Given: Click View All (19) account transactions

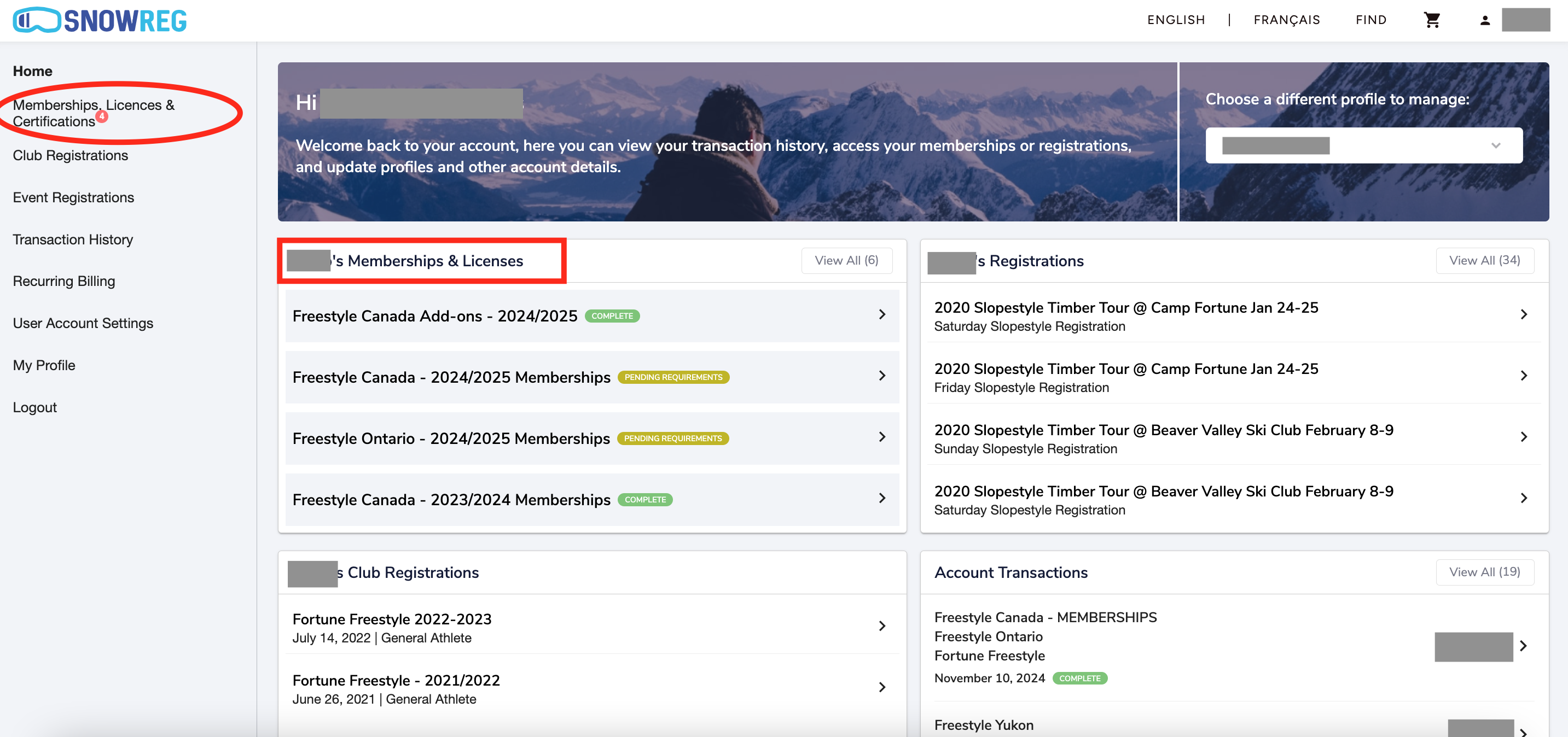Looking at the screenshot, I should [x=1485, y=571].
